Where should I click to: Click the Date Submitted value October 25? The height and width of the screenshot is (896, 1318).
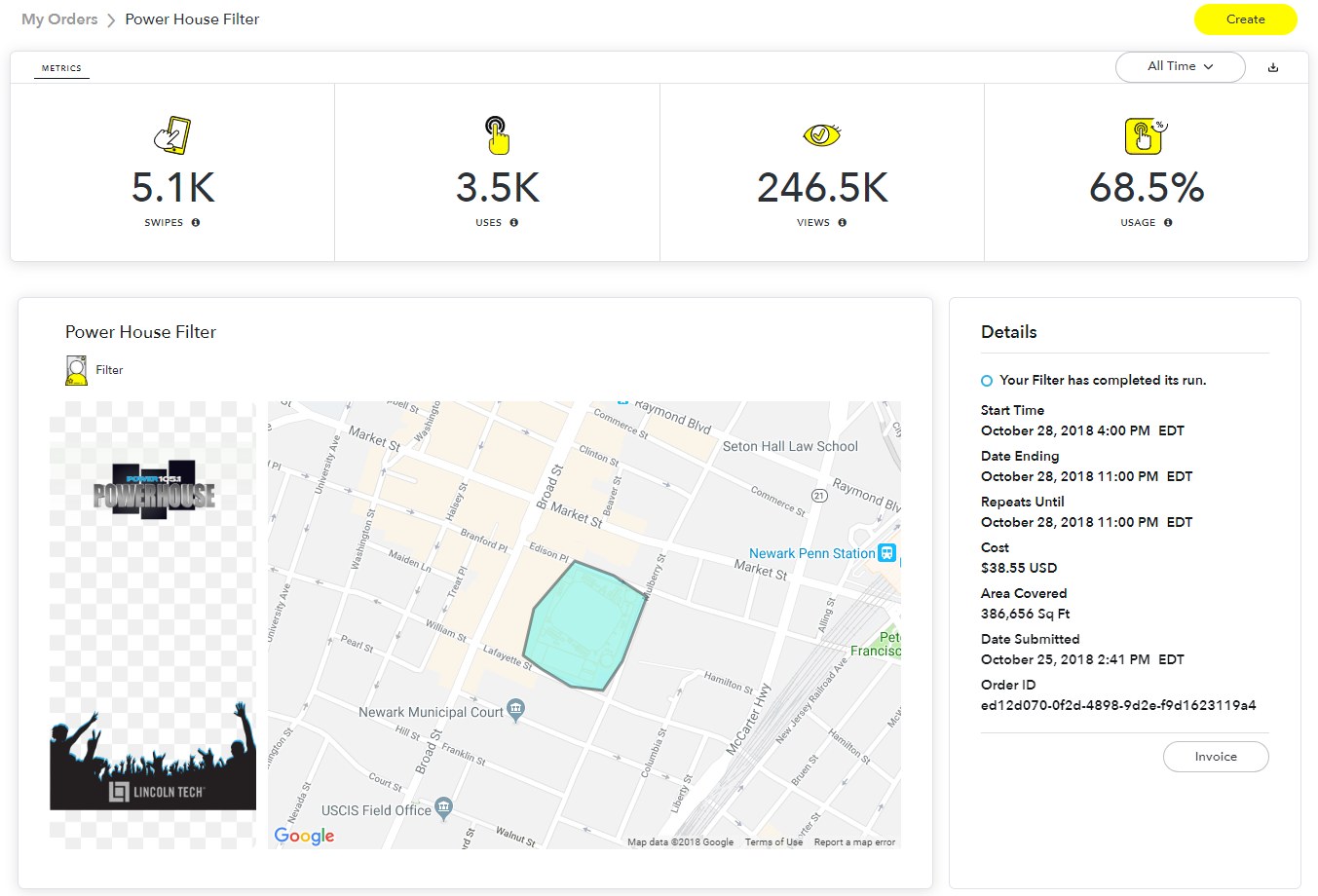click(x=1082, y=659)
